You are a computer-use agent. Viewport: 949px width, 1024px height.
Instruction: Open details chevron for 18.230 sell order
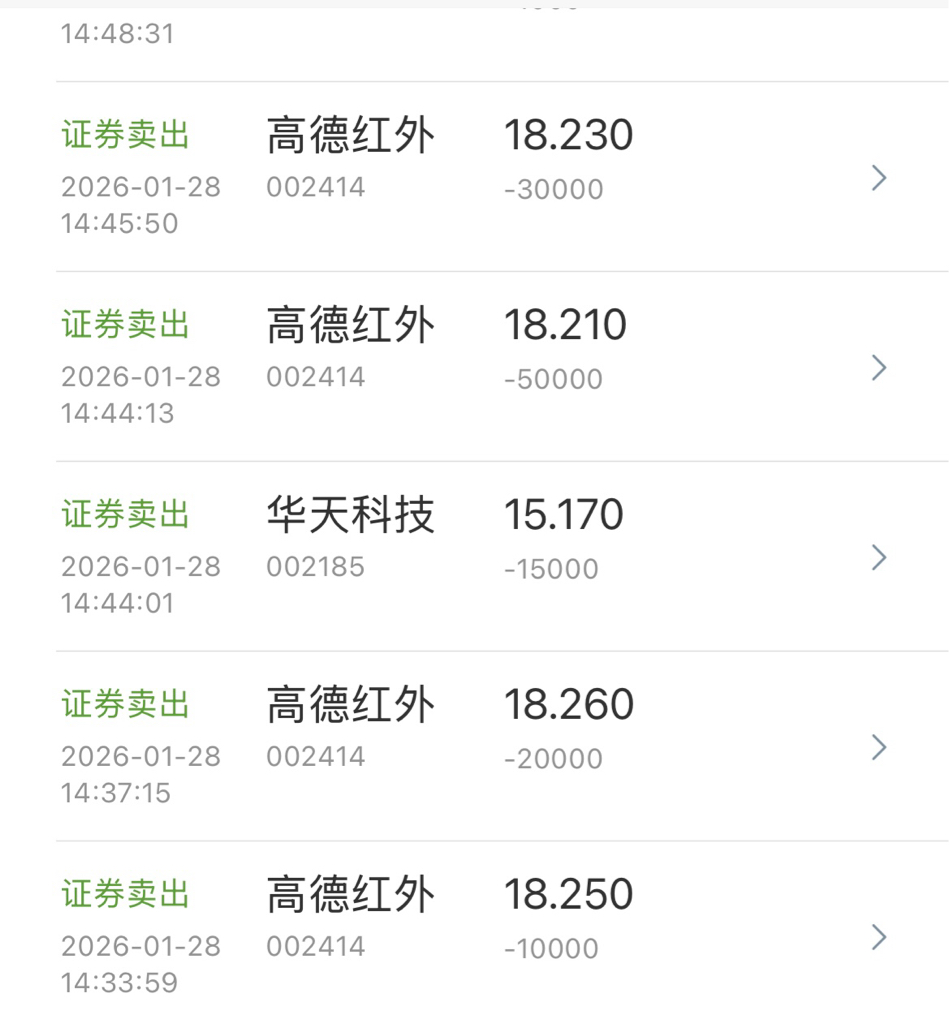pyautogui.click(x=878, y=178)
